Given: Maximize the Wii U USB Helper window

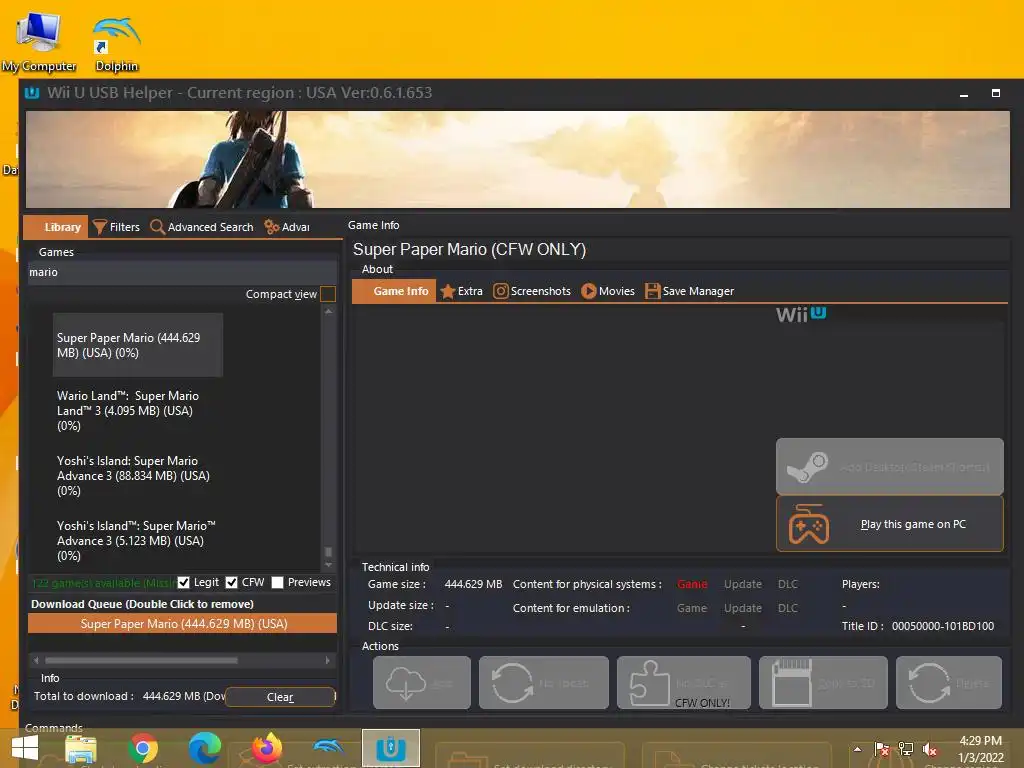Looking at the screenshot, I should 995,93.
